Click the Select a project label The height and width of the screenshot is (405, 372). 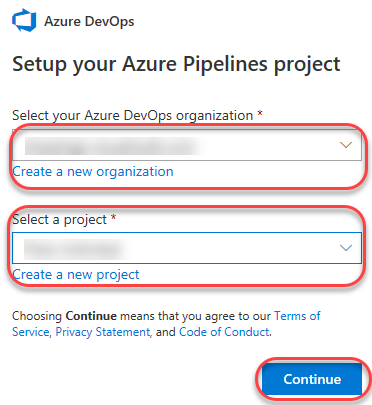point(59,220)
